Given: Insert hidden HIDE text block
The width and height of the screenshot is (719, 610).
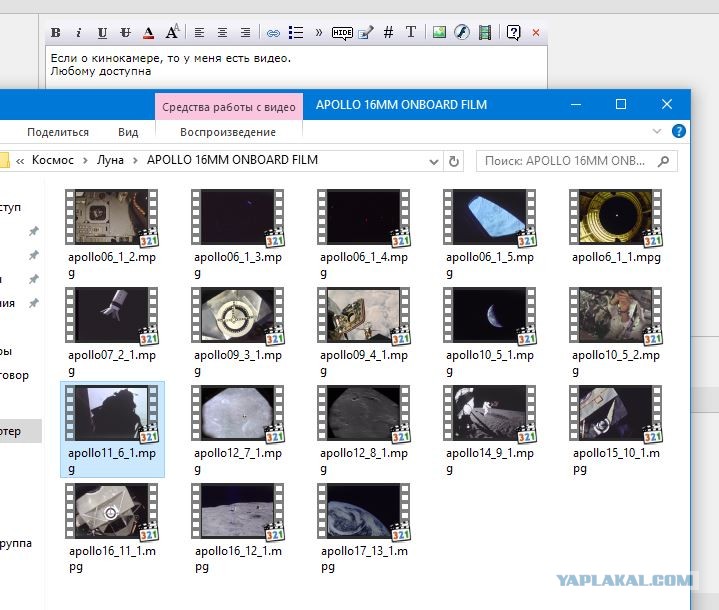Looking at the screenshot, I should tap(342, 33).
